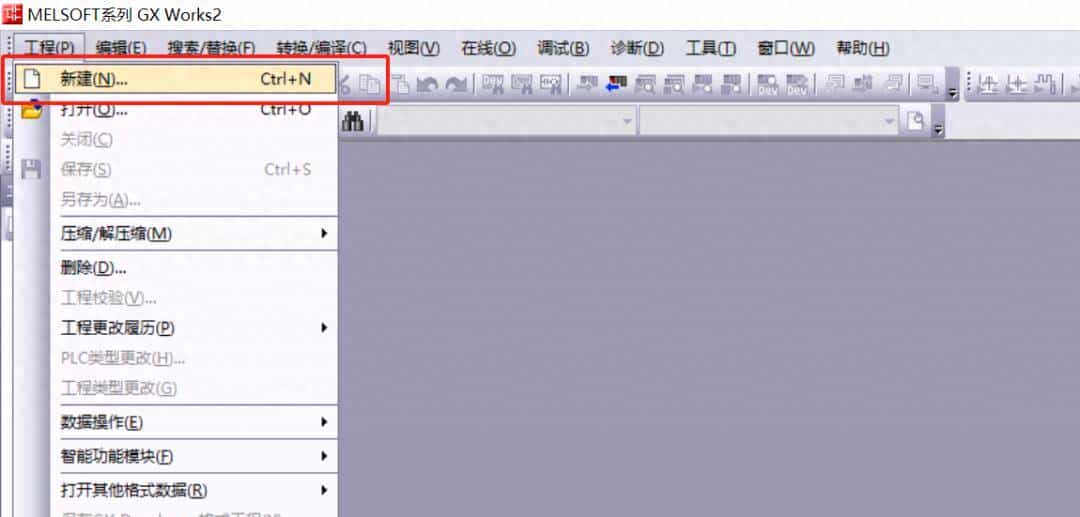Click the Paste clipboard icon in the toolbar
This screenshot has height=517, width=1080.
click(400, 84)
